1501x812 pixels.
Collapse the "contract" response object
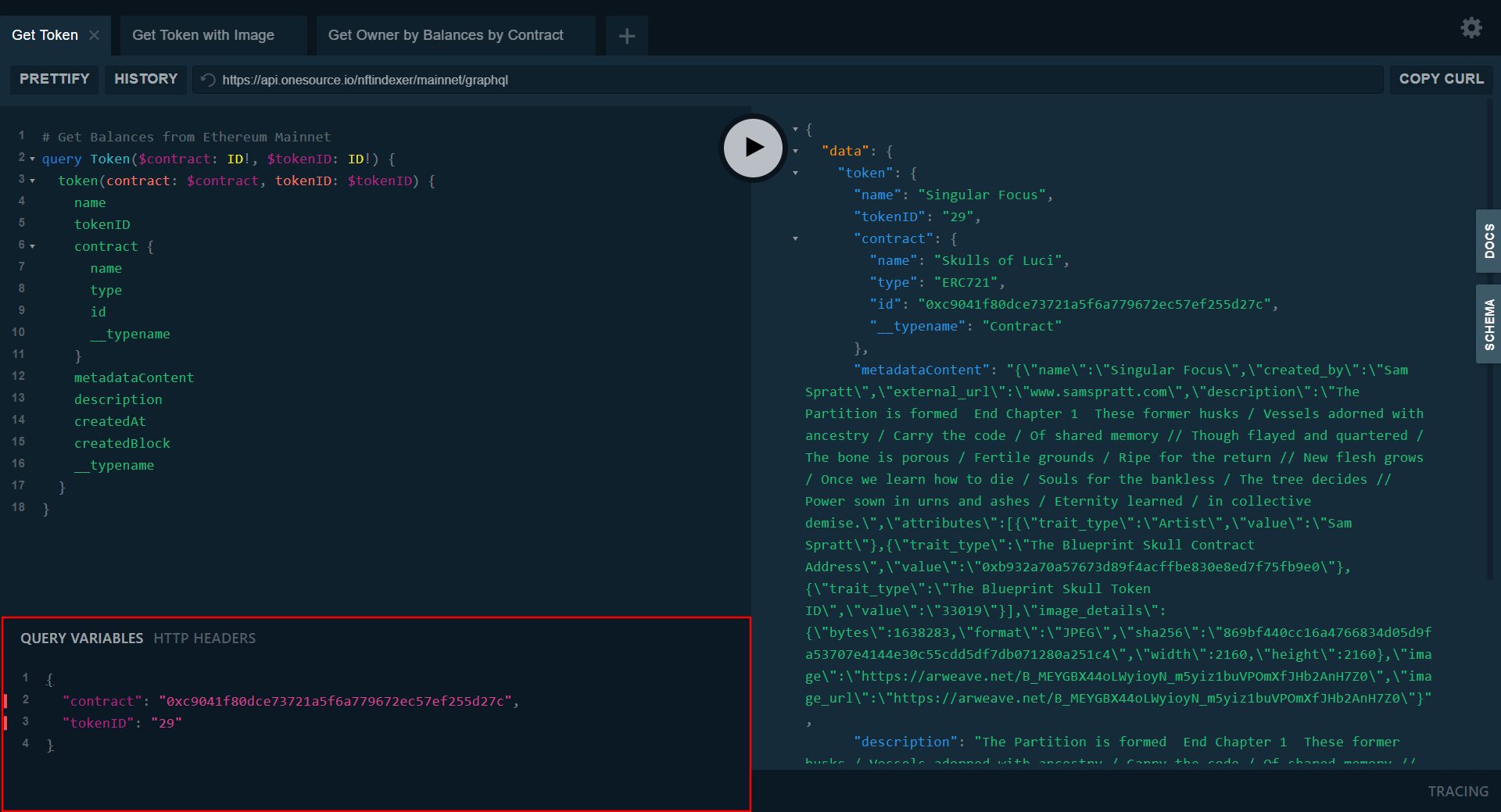(x=795, y=238)
